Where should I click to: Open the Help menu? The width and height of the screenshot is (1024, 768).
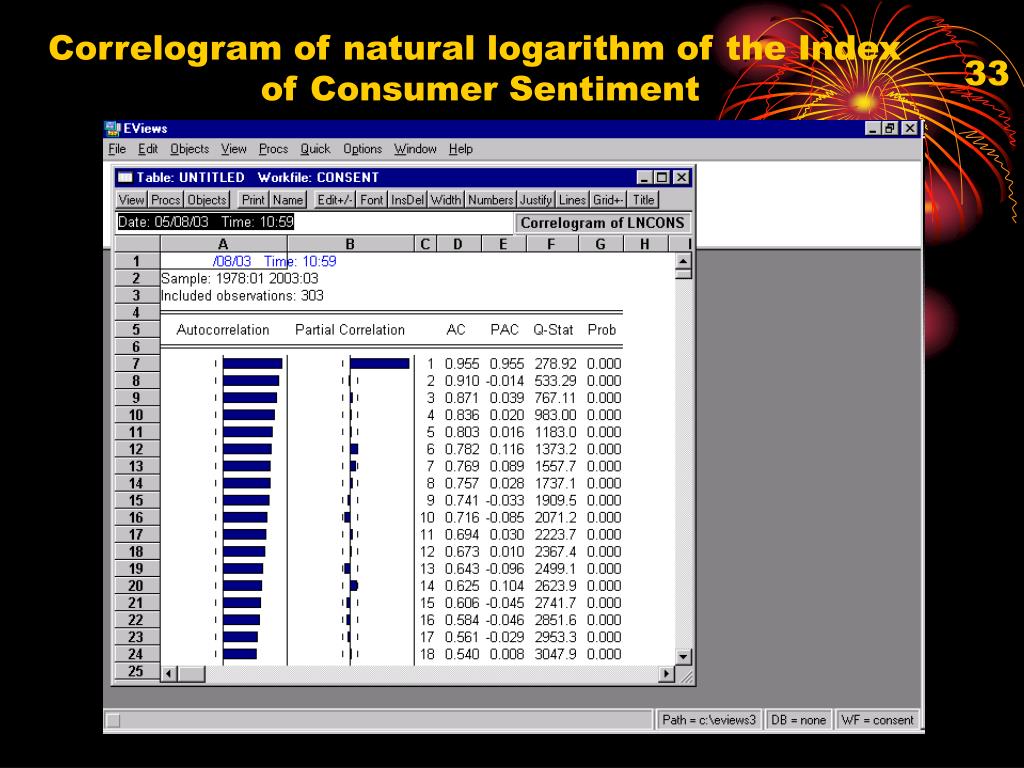click(x=460, y=149)
